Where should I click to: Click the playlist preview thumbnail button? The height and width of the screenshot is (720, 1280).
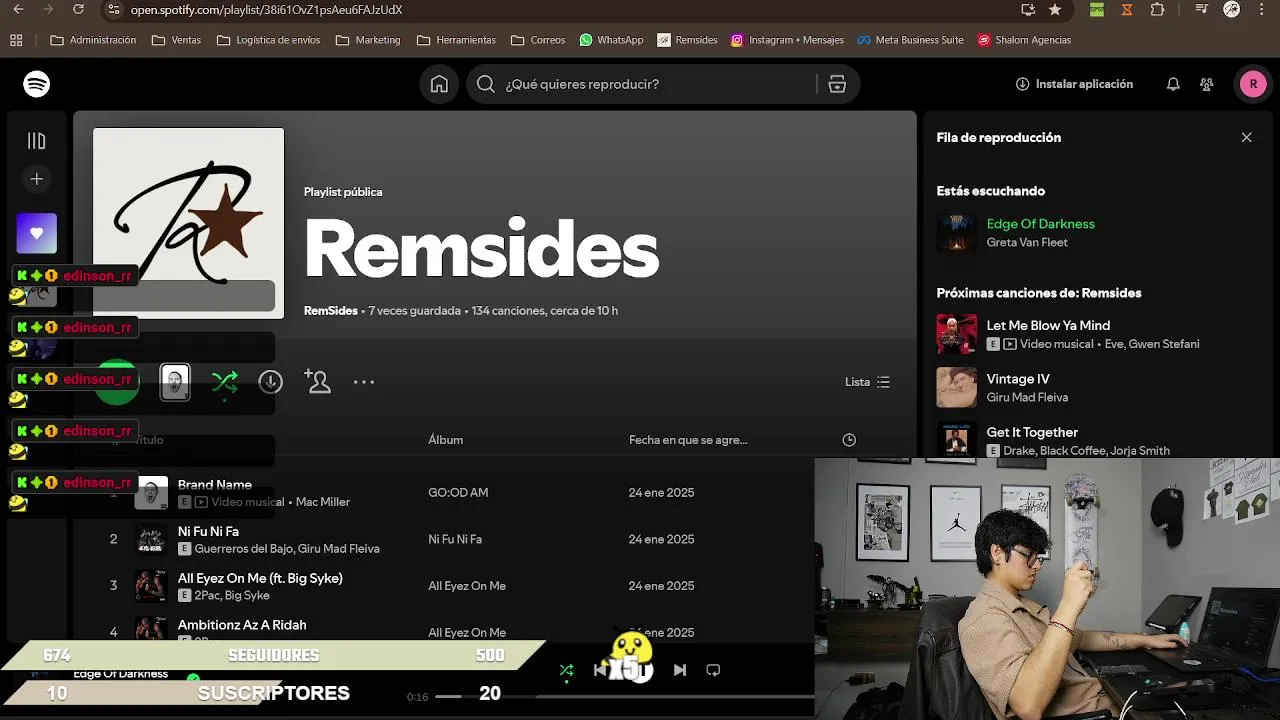click(175, 382)
